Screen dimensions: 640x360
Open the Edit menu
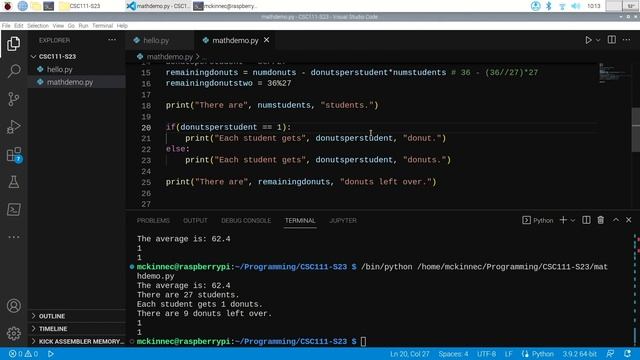coord(19,26)
